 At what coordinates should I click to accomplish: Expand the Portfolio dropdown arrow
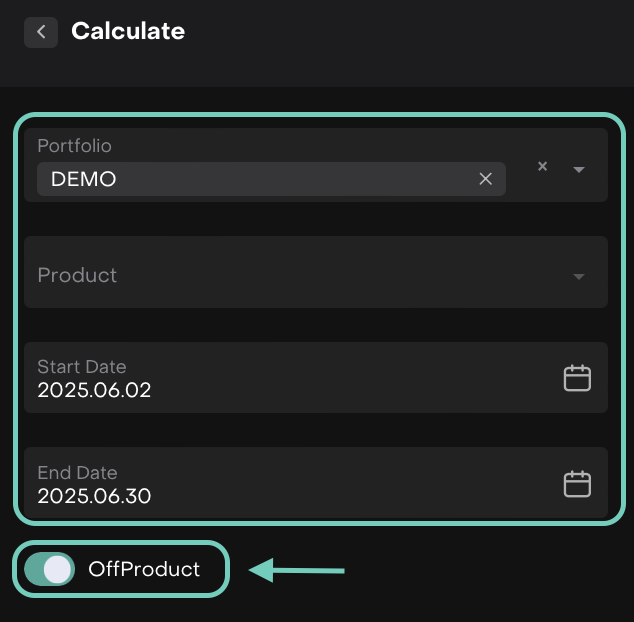(579, 169)
